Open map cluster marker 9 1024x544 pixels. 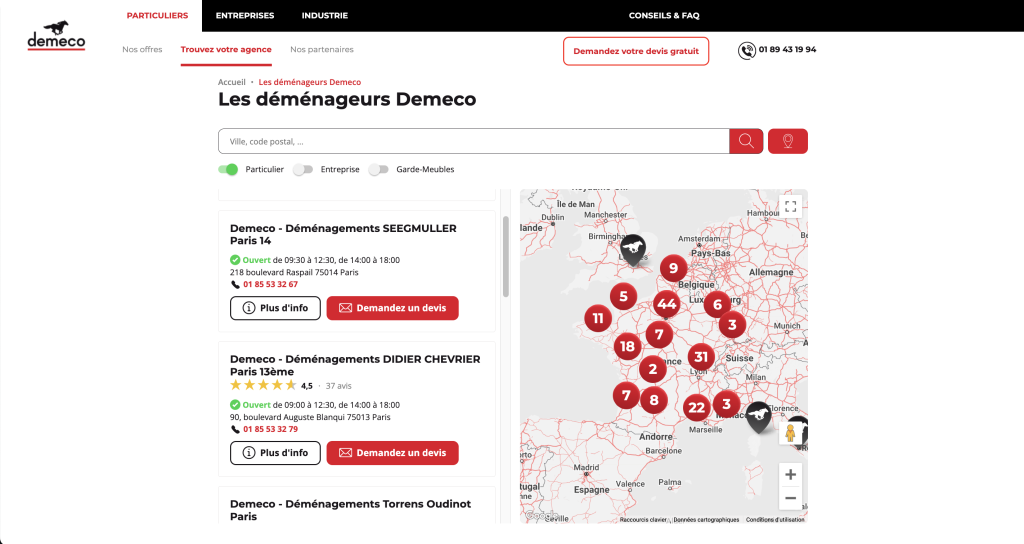(673, 268)
